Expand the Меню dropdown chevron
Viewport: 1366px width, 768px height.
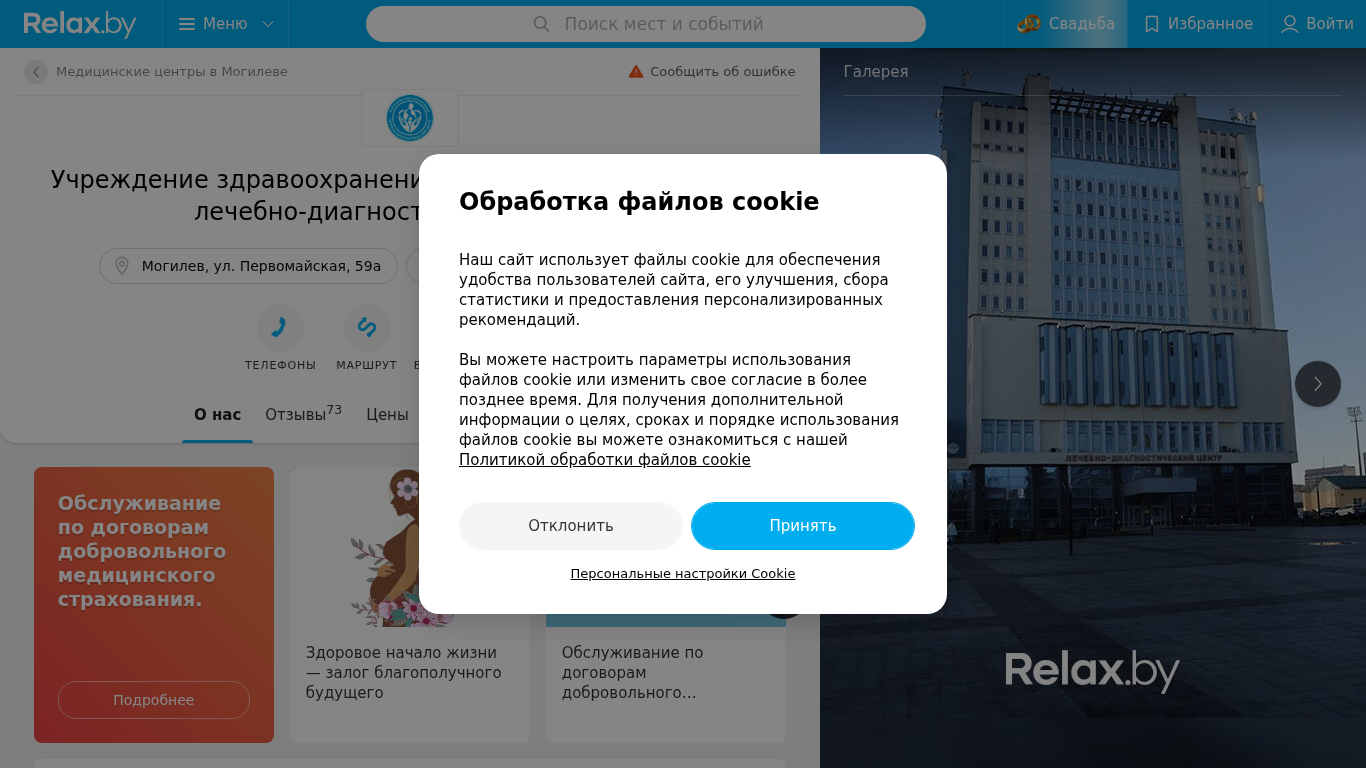point(268,24)
